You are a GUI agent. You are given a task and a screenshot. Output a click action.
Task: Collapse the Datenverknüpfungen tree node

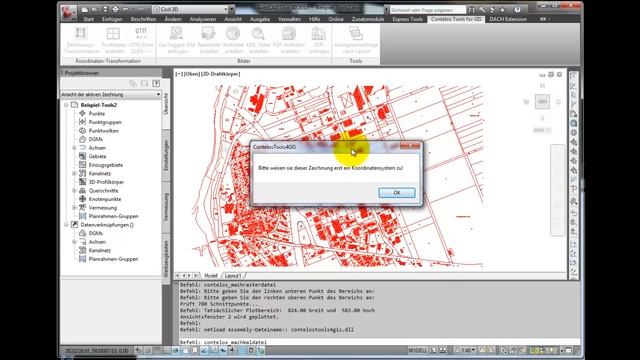click(66, 225)
